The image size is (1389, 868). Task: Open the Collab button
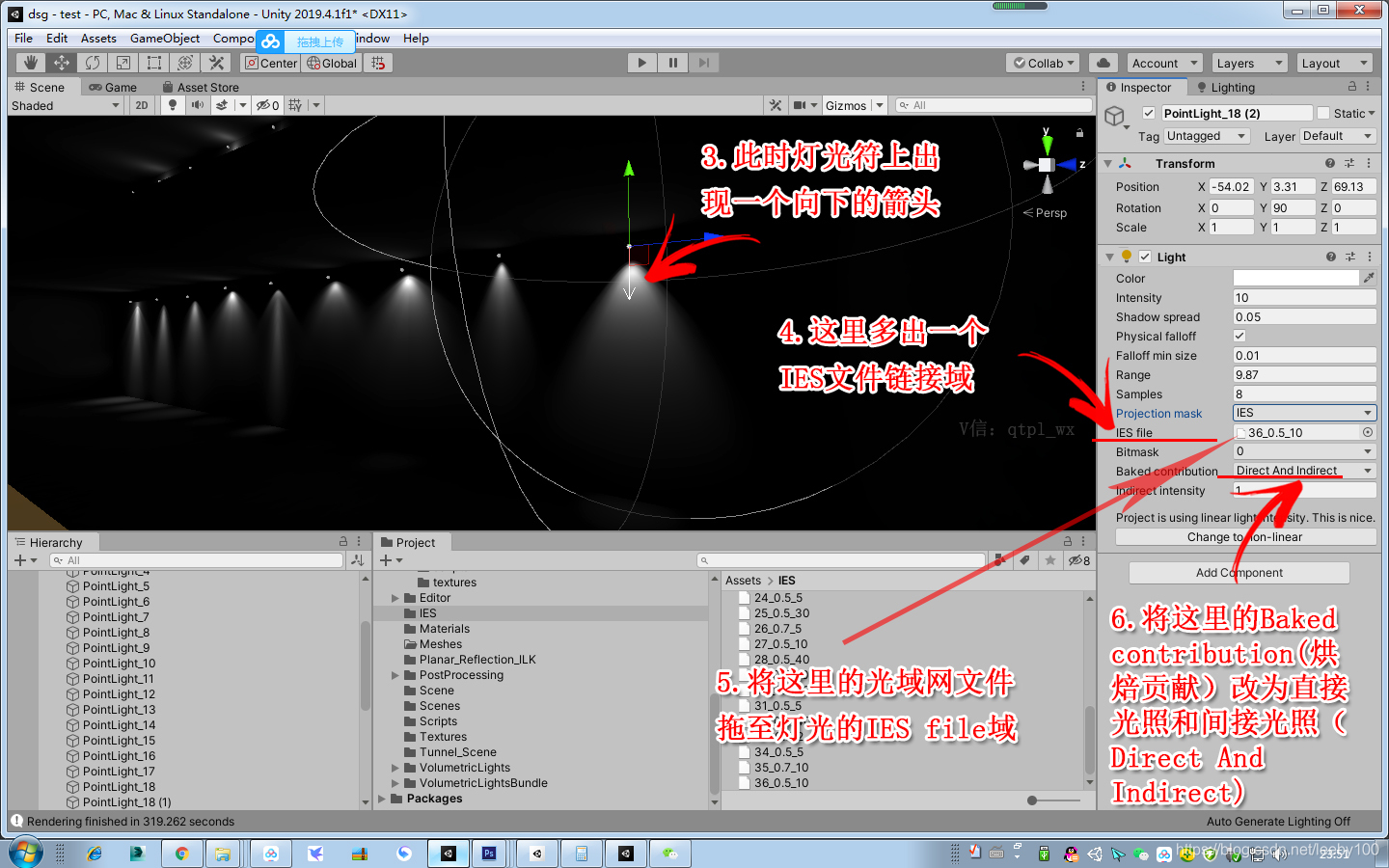click(1043, 63)
